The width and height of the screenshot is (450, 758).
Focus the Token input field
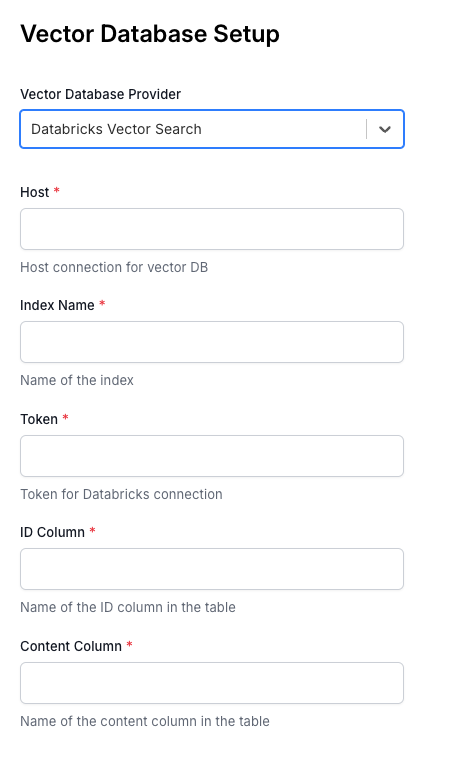(212, 456)
